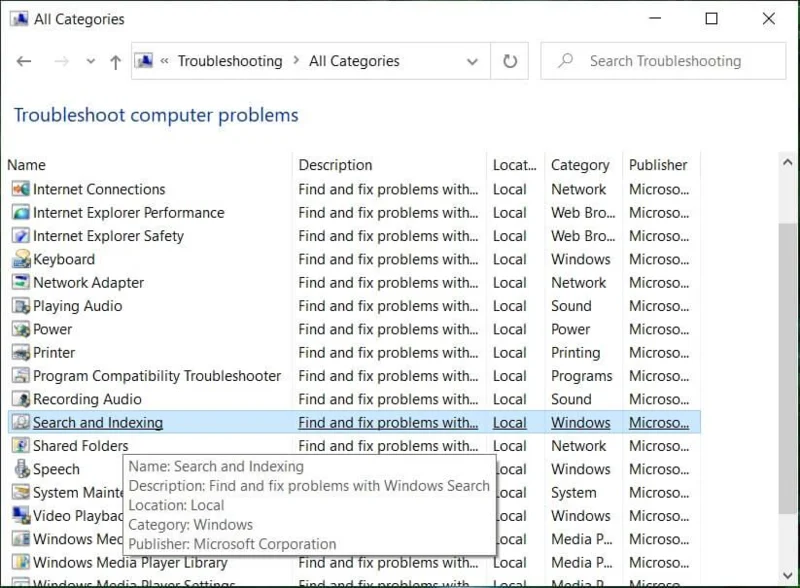The height and width of the screenshot is (588, 800).
Task: Click the Recording Audio icon
Action: 21,399
